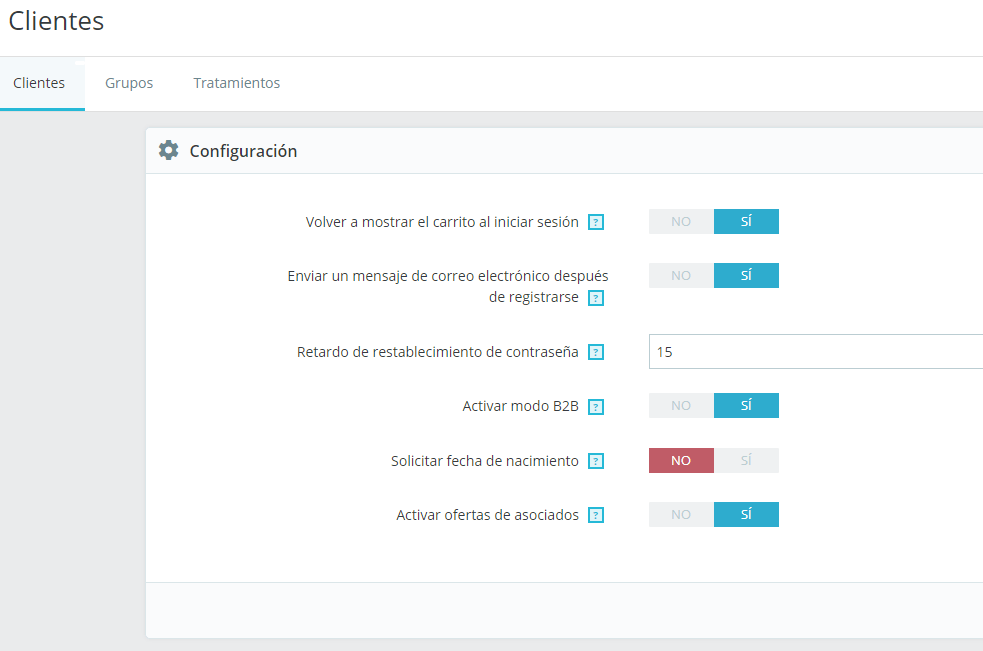Click the Solicitar fecha de nacimiento label
Viewport: 983px width, 651px height.
tap(485, 461)
